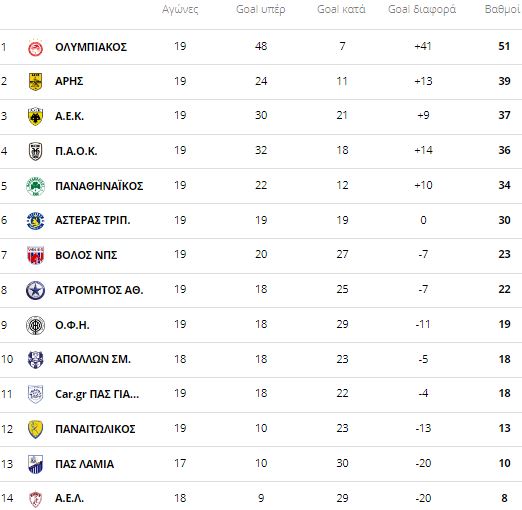Click the Goal διαφορά column header
This screenshot has height=510, width=522.
click(422, 10)
